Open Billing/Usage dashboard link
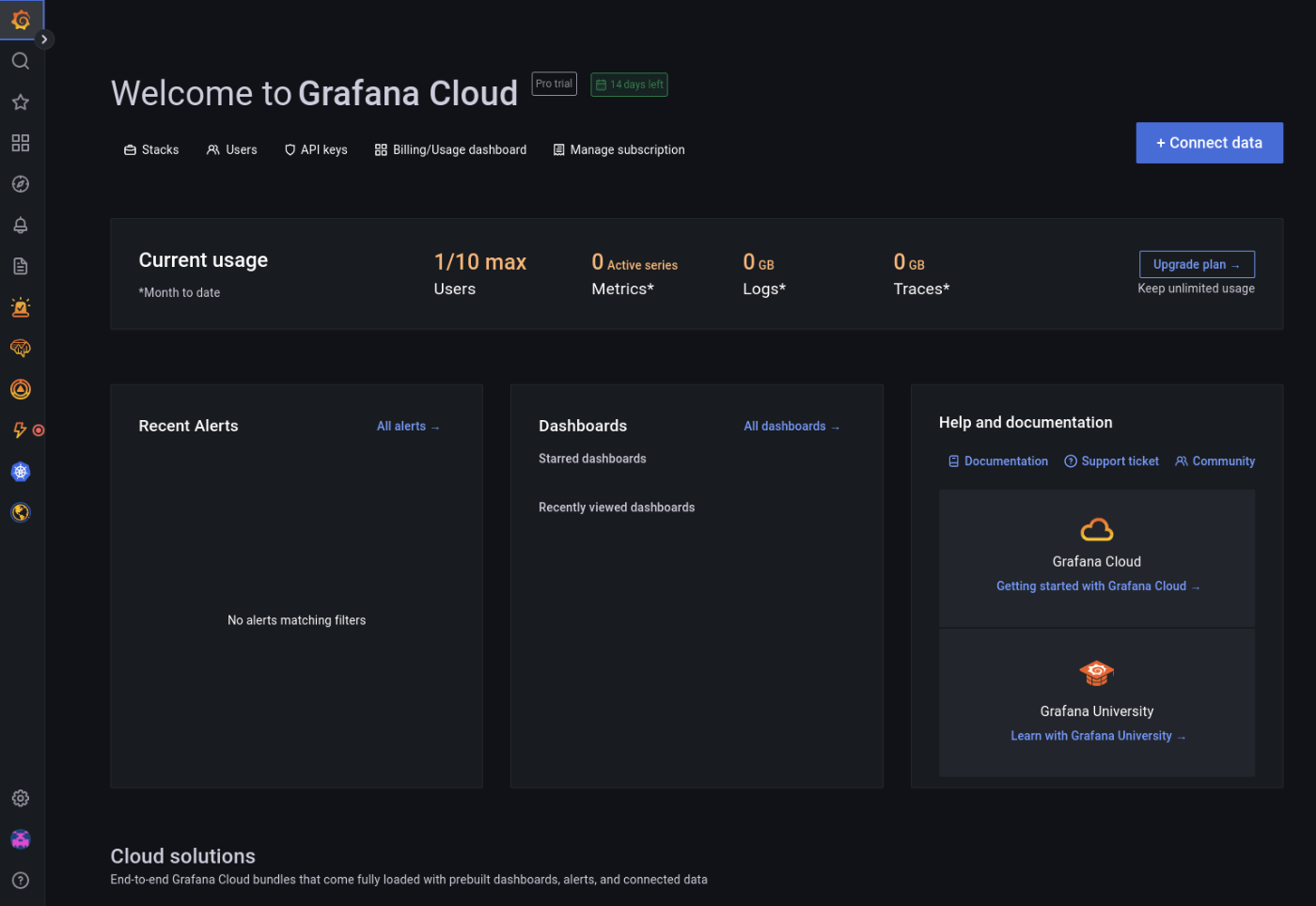Viewport: 1316px width, 906px height. point(450,150)
